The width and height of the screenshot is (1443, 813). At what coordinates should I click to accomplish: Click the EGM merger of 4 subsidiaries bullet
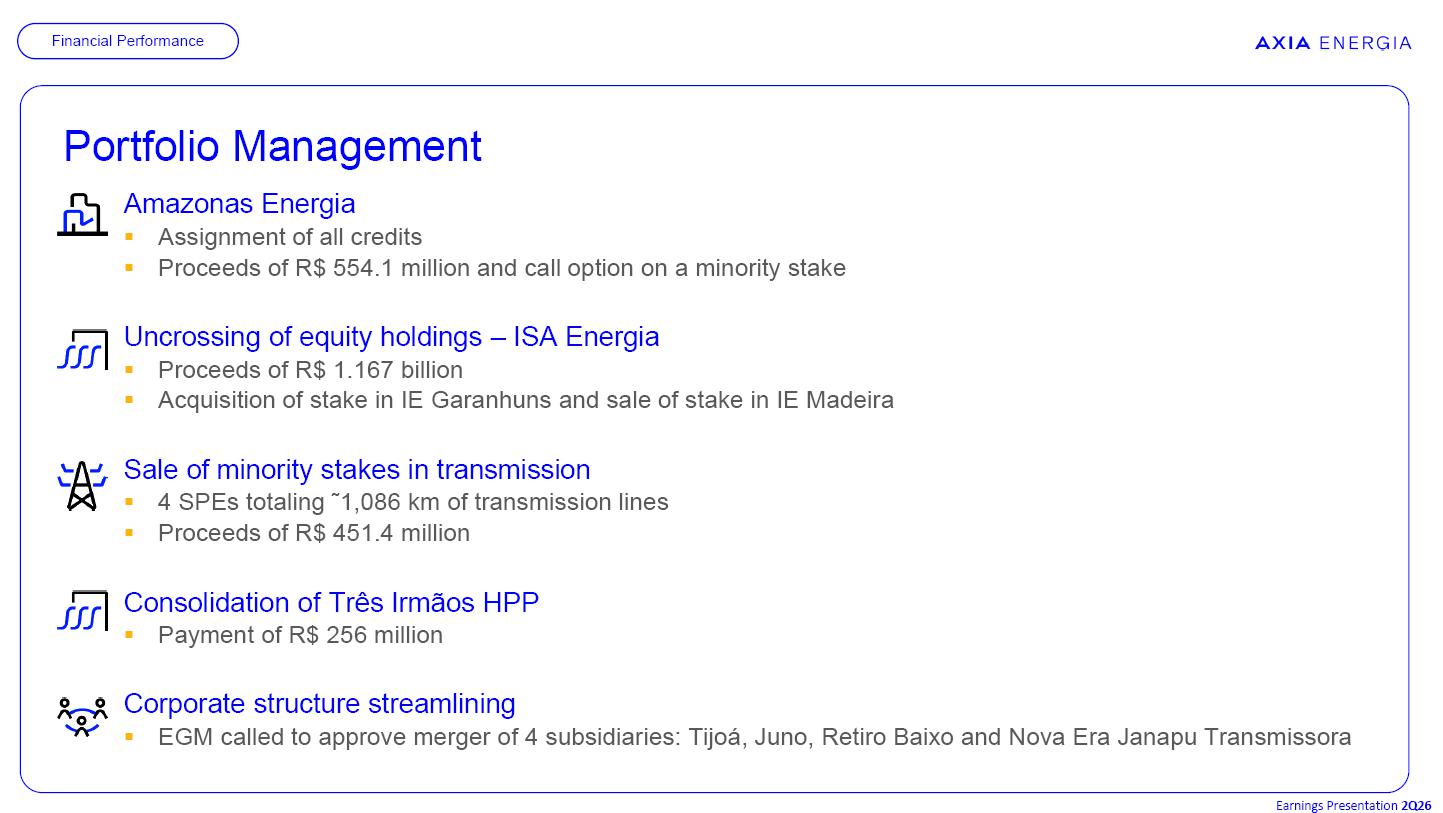(755, 737)
